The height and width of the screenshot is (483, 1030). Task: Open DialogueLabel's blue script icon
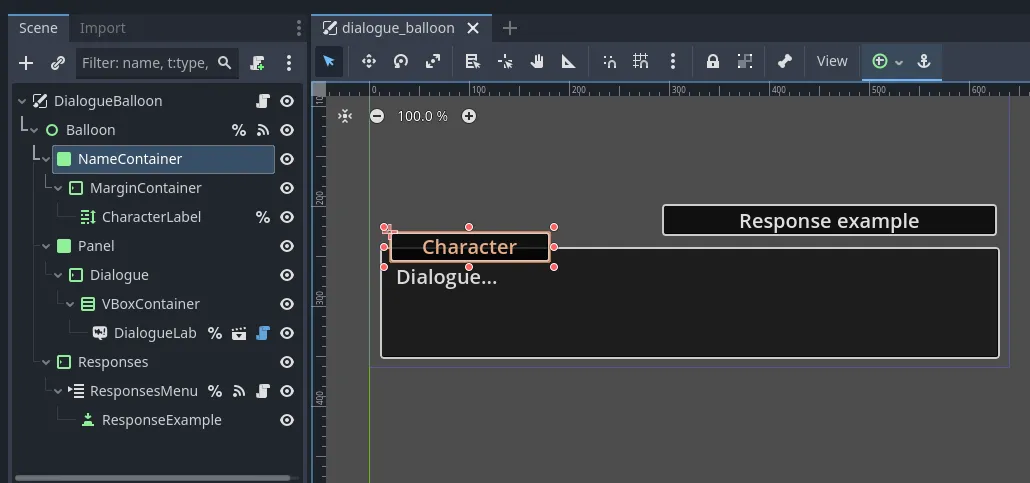263,333
